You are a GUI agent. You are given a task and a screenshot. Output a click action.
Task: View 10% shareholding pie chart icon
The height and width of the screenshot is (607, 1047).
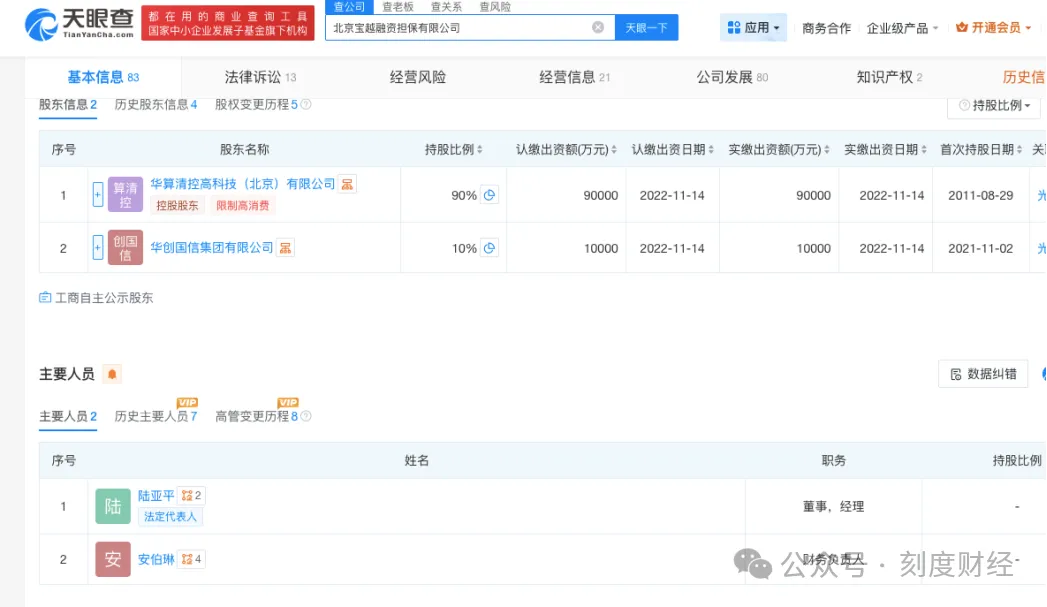tap(489, 248)
